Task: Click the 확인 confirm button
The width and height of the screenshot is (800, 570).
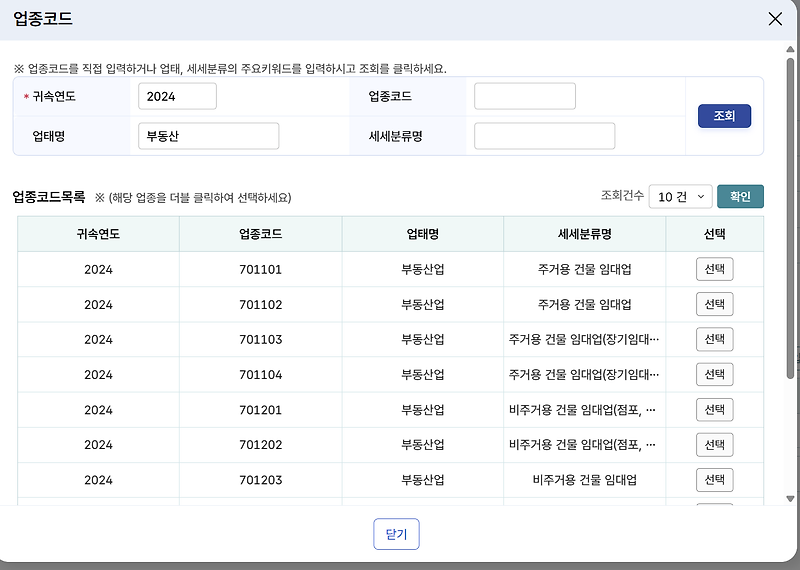Action: [740, 196]
